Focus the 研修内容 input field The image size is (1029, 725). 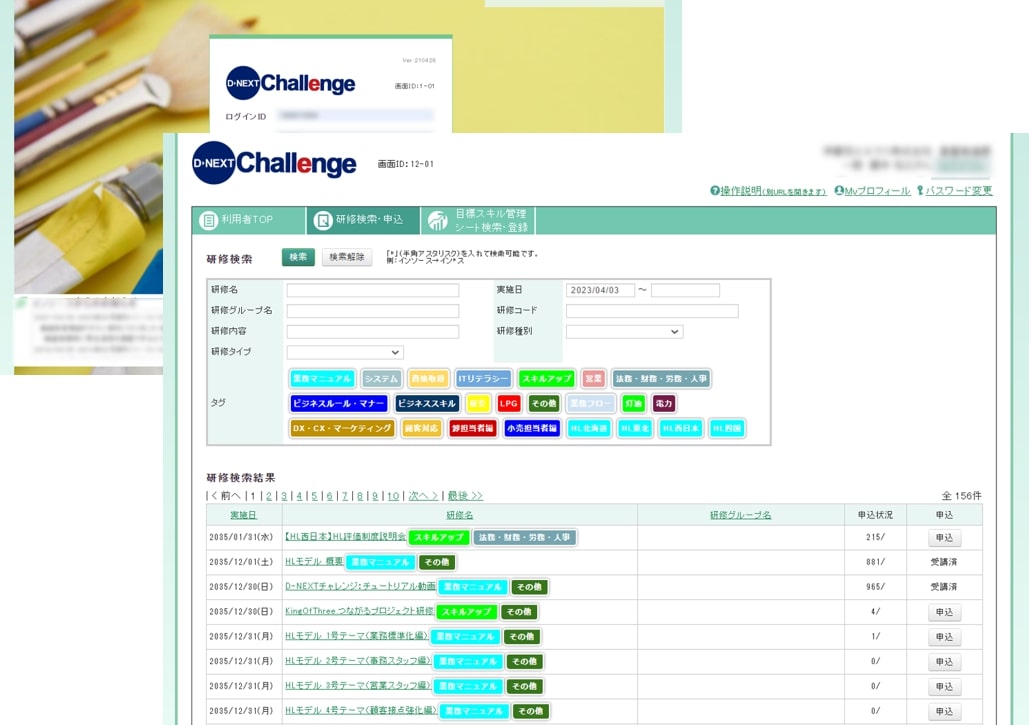(x=373, y=331)
